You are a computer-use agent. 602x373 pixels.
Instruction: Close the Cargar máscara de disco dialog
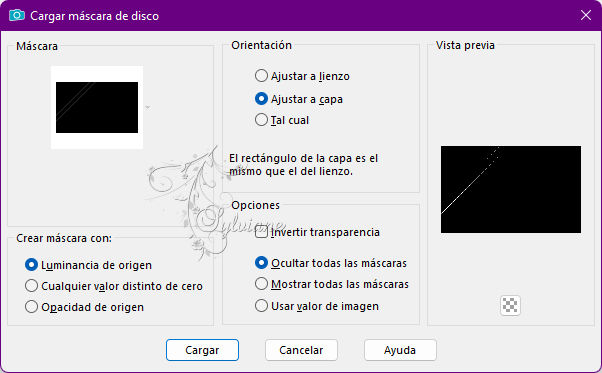coord(586,15)
